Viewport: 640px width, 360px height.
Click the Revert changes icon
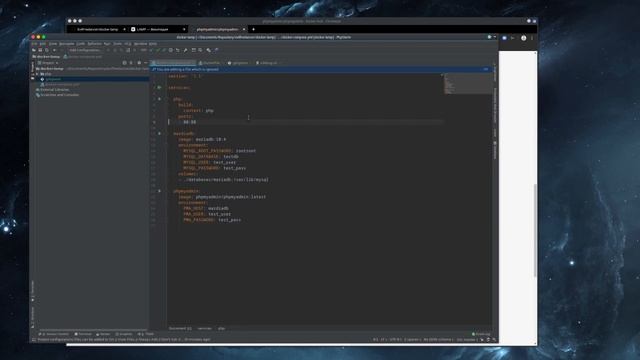tap(178, 50)
